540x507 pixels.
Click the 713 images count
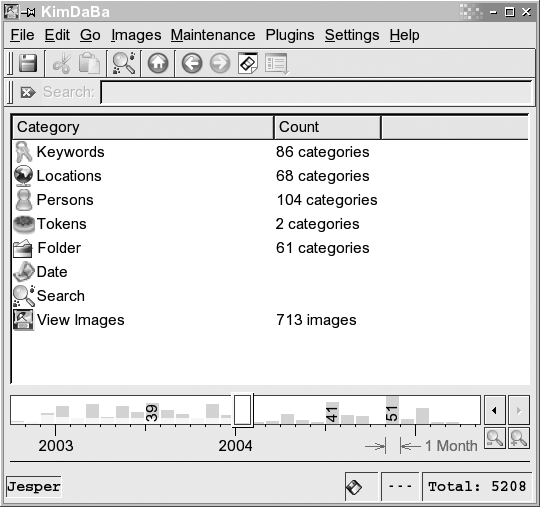pyautogui.click(x=316, y=320)
